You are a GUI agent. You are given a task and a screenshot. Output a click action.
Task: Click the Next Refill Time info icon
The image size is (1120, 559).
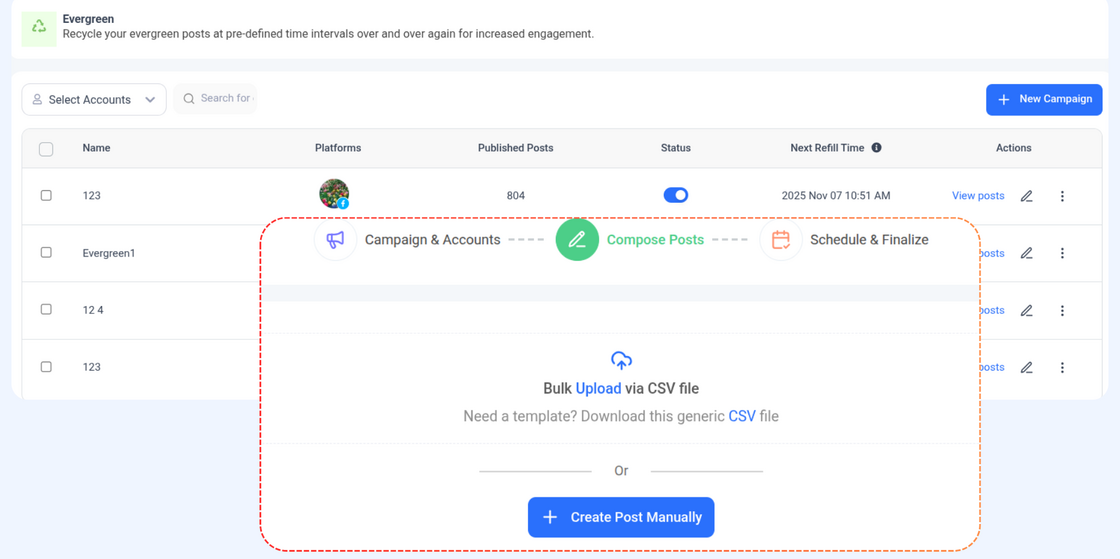pyautogui.click(x=876, y=148)
